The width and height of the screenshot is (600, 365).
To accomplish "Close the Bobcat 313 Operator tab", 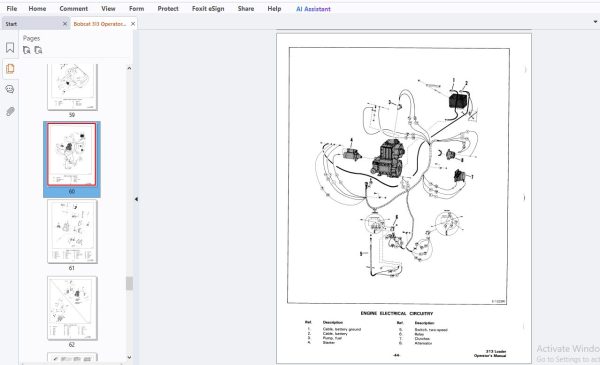I will 133,24.
